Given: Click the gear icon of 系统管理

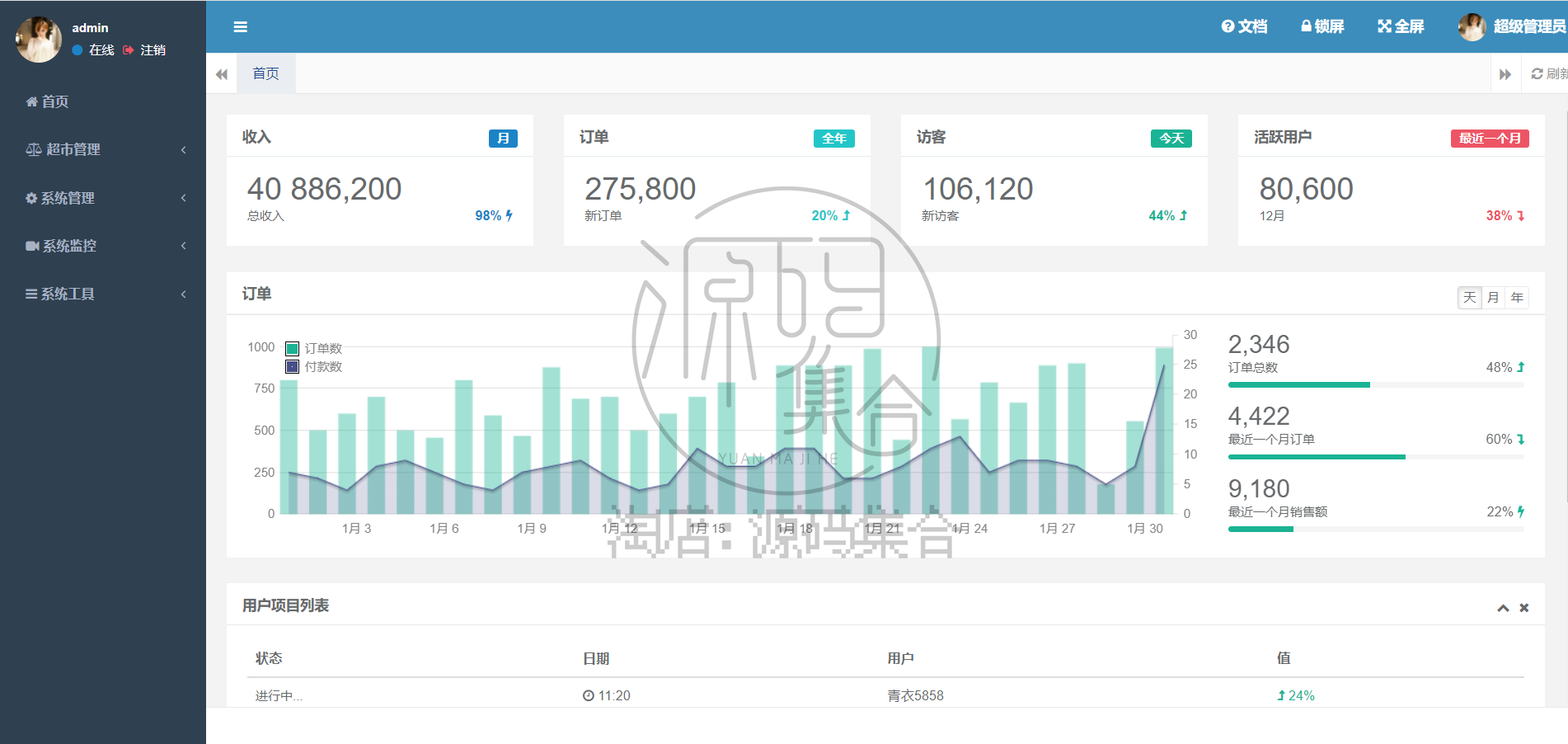Looking at the screenshot, I should [x=31, y=198].
